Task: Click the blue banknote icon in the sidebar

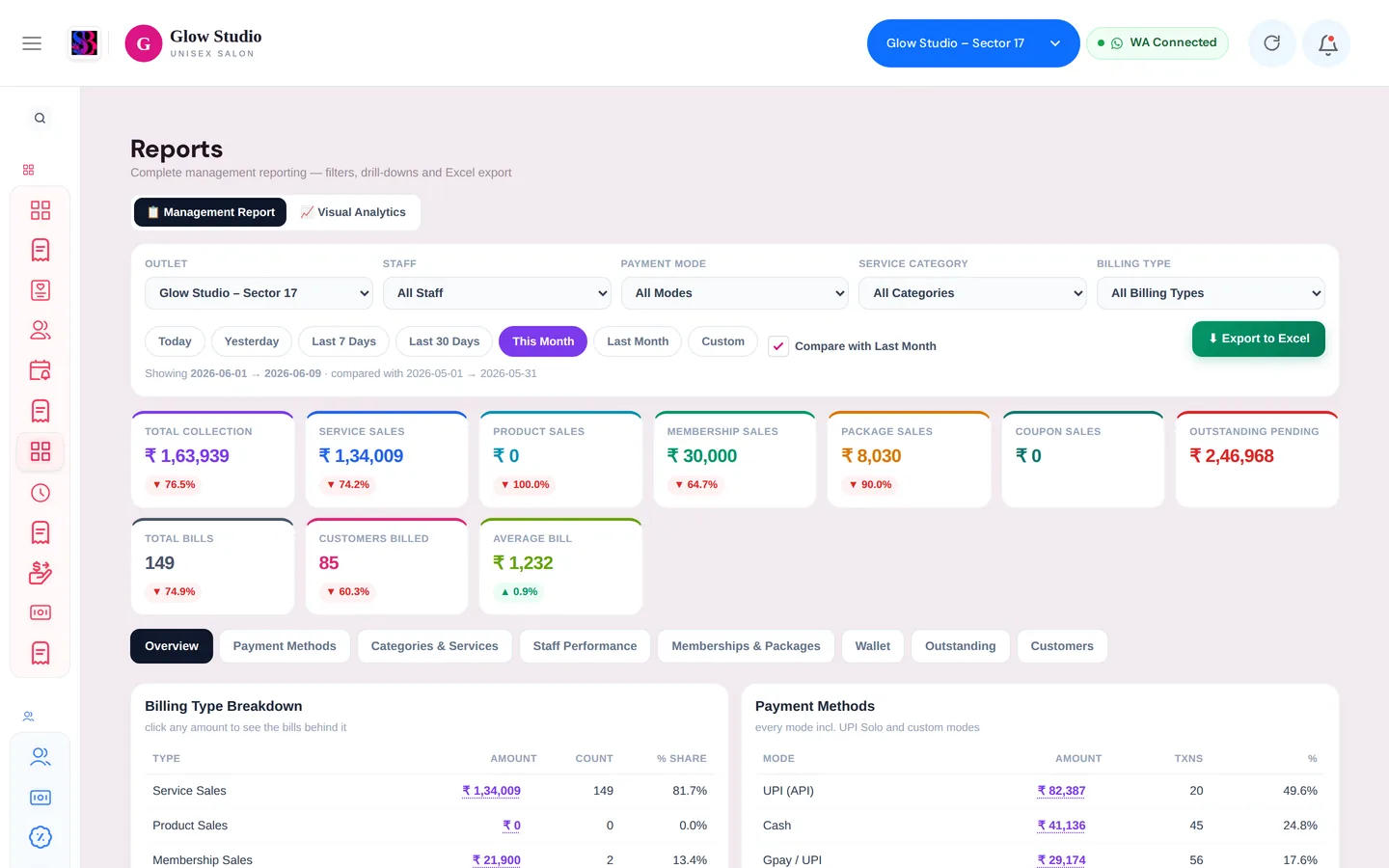Action: tap(41, 798)
